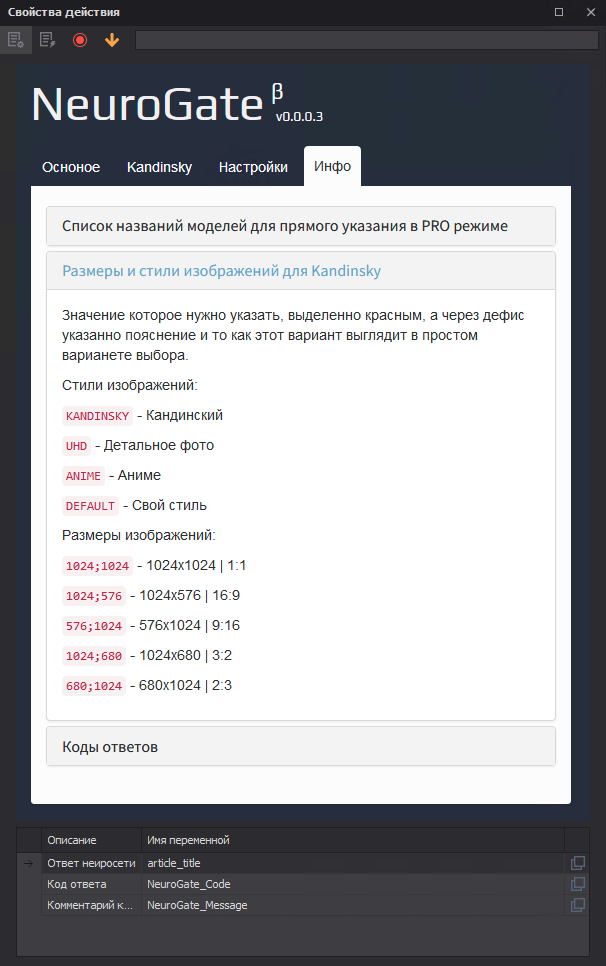
Task: Go to the Настройки tab
Action: (253, 167)
